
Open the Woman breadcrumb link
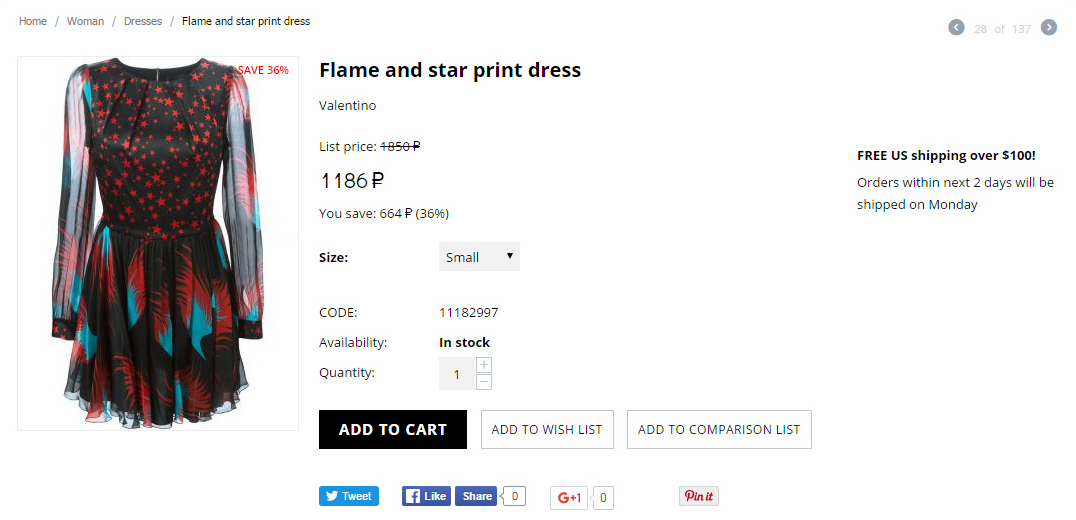86,21
